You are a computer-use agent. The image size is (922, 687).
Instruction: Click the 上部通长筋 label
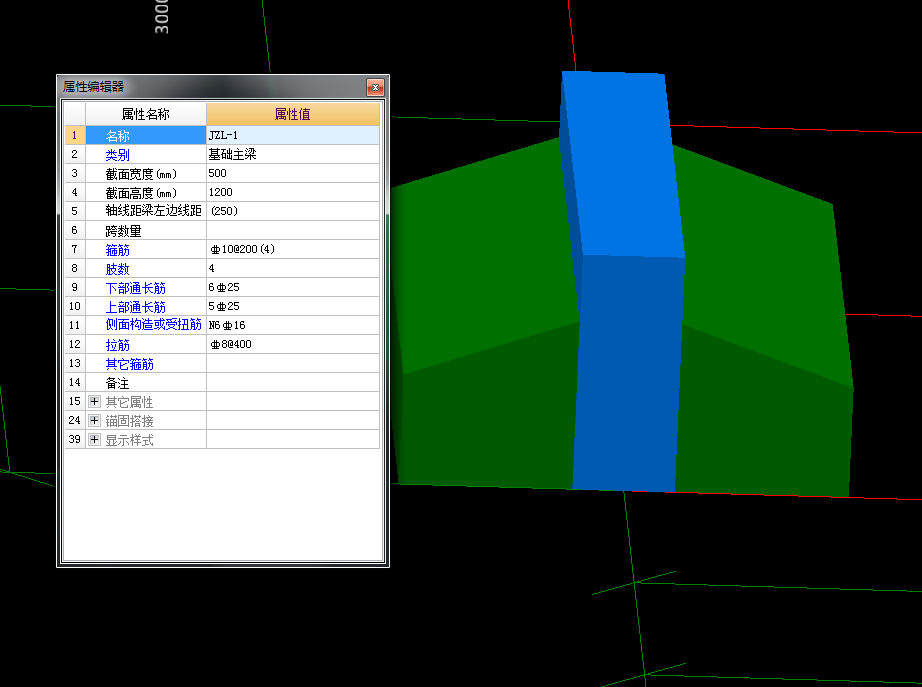[x=136, y=307]
